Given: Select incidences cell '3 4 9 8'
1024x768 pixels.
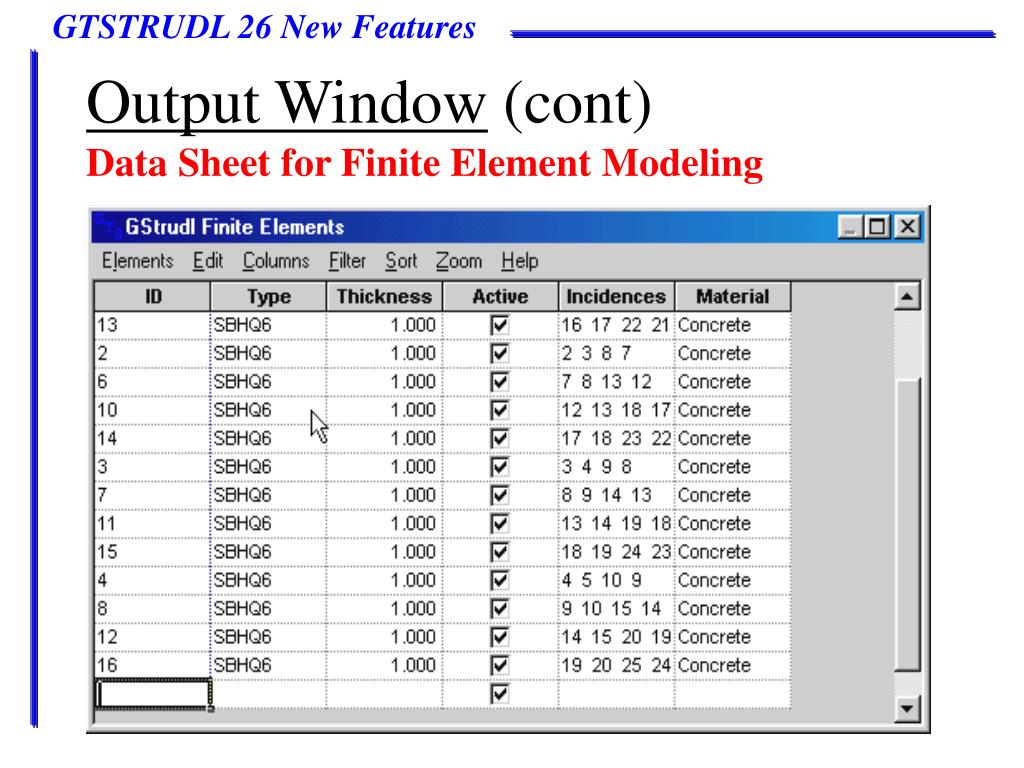Looking at the screenshot, I should 616,467.
